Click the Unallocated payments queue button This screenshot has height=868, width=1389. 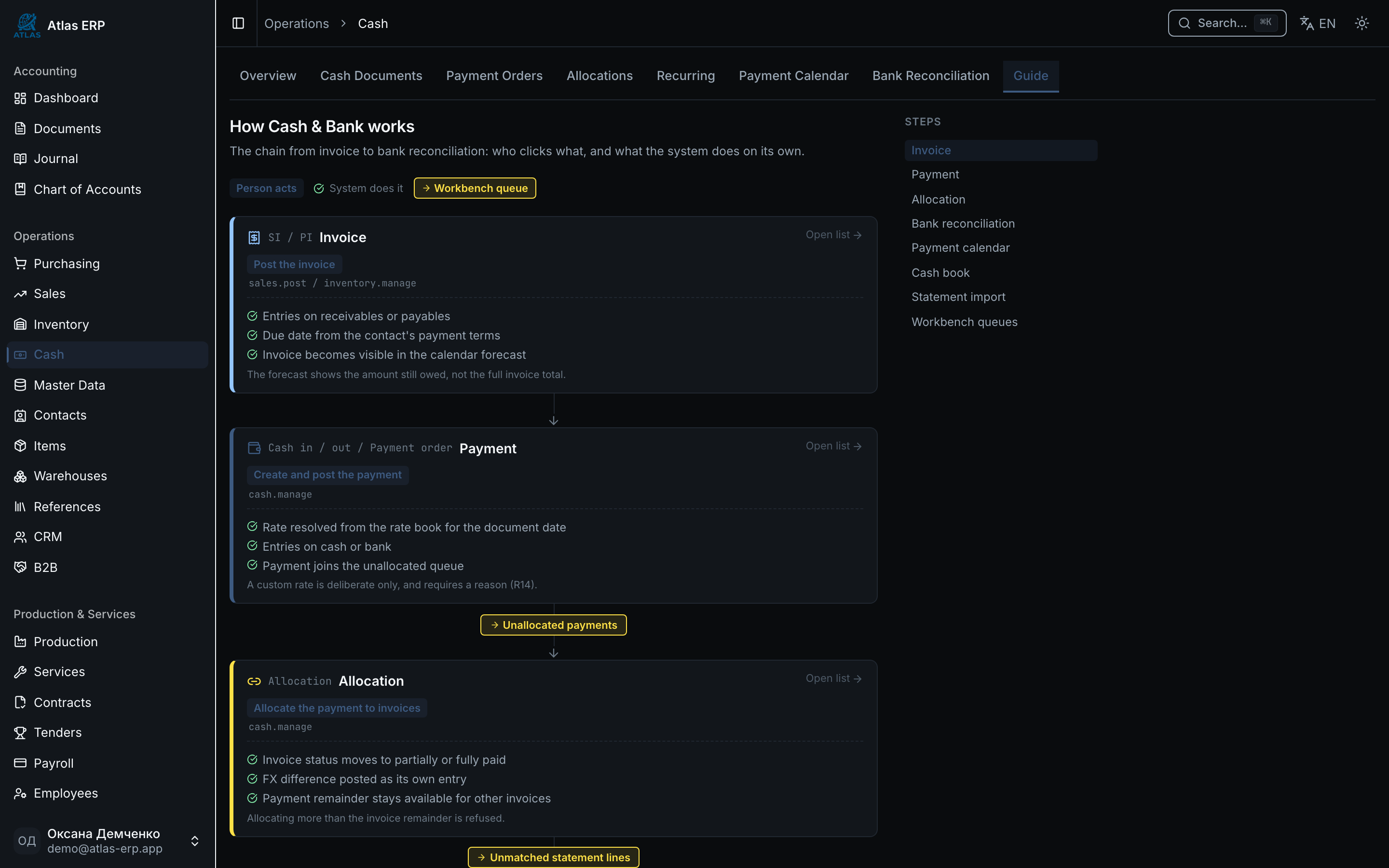(553, 624)
